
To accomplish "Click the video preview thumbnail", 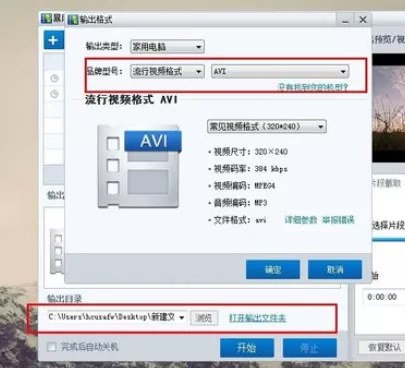I will (388, 108).
